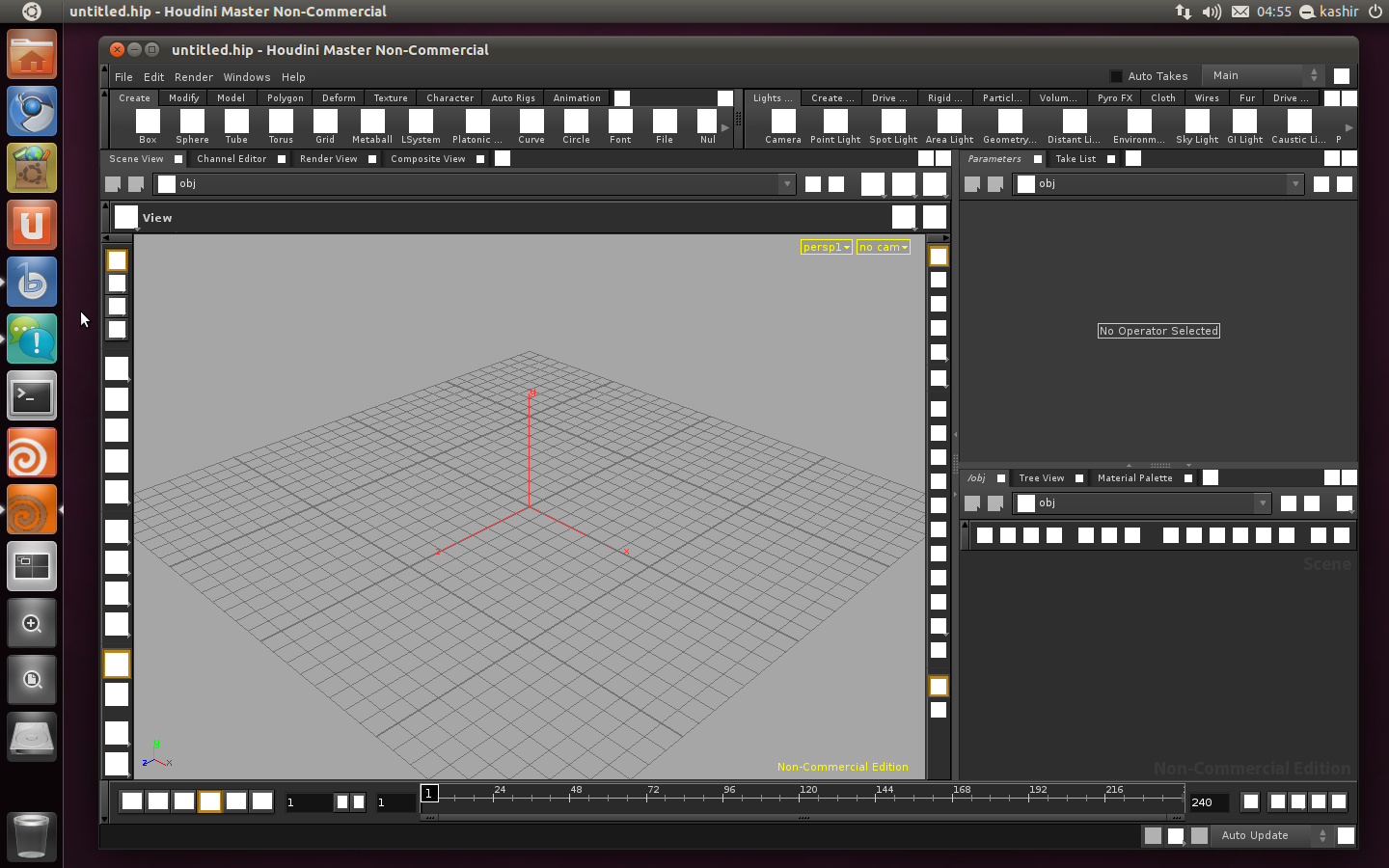1389x868 pixels.
Task: Switch to the Modify shelf tab
Action: point(183,97)
